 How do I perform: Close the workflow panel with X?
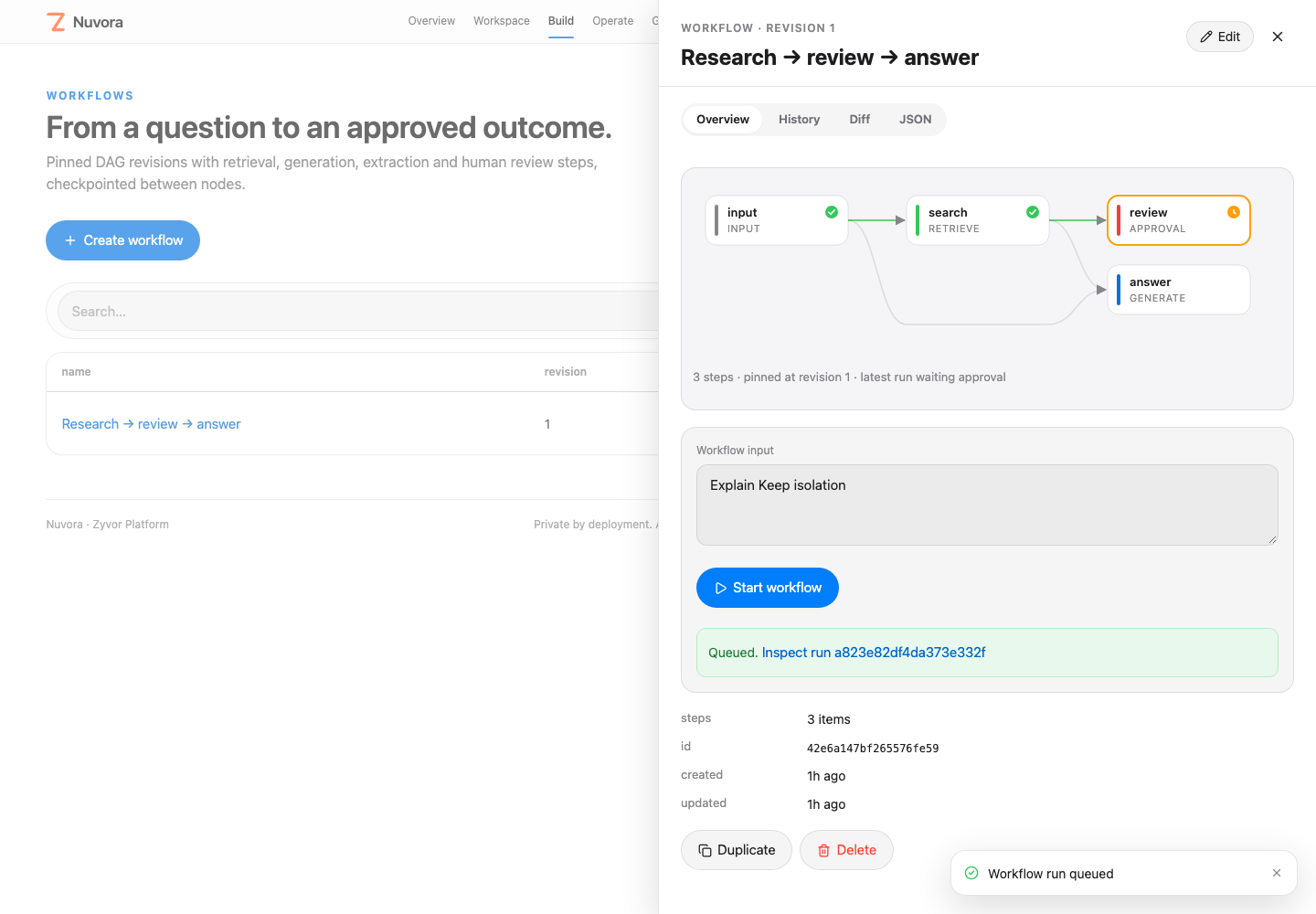click(1278, 37)
